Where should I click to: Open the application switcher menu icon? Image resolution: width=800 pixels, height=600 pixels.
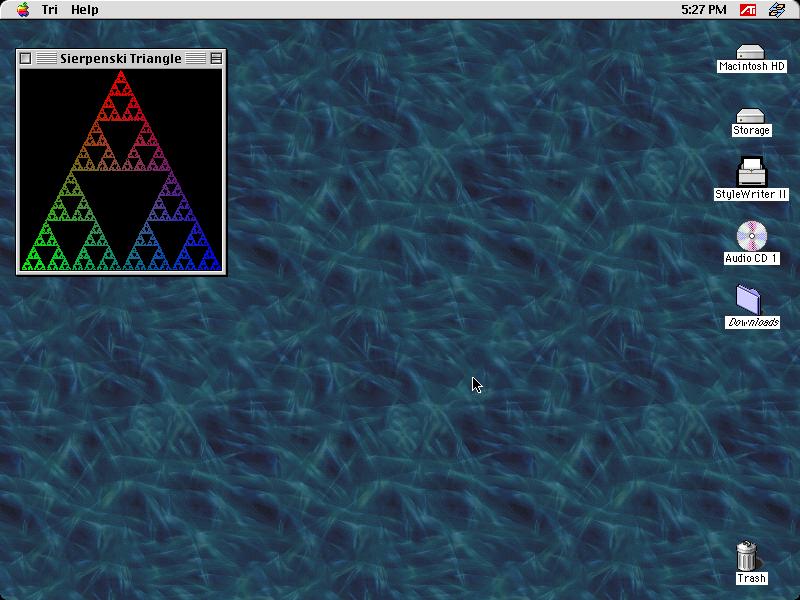point(777,9)
